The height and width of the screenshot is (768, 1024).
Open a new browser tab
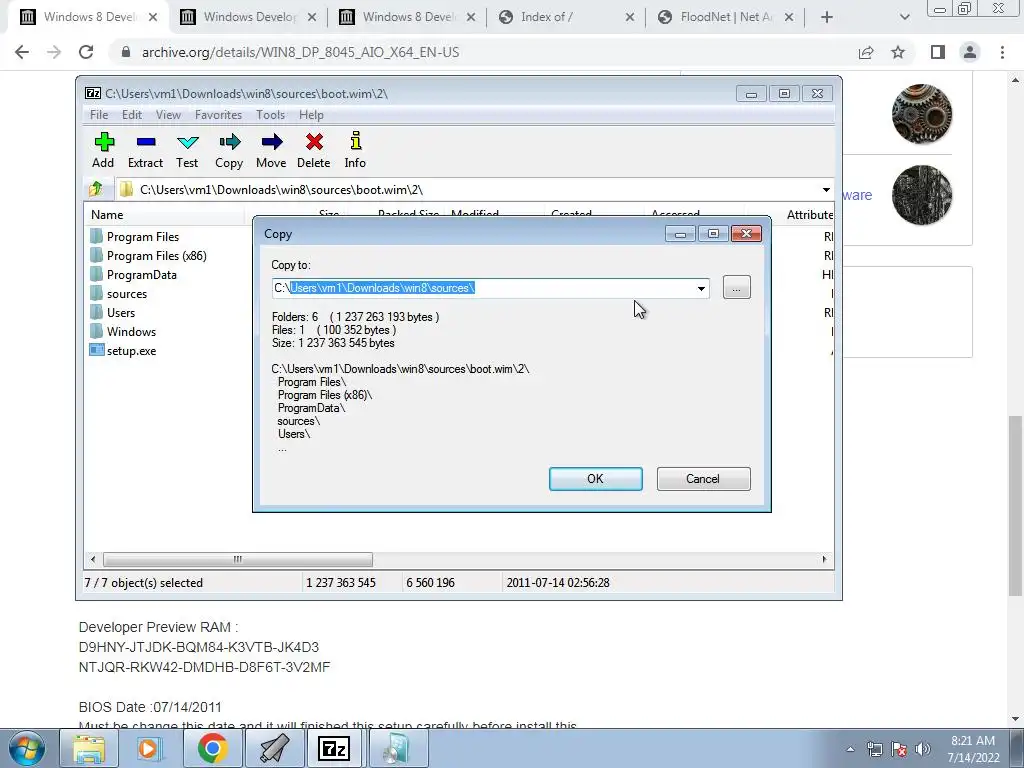point(827,17)
